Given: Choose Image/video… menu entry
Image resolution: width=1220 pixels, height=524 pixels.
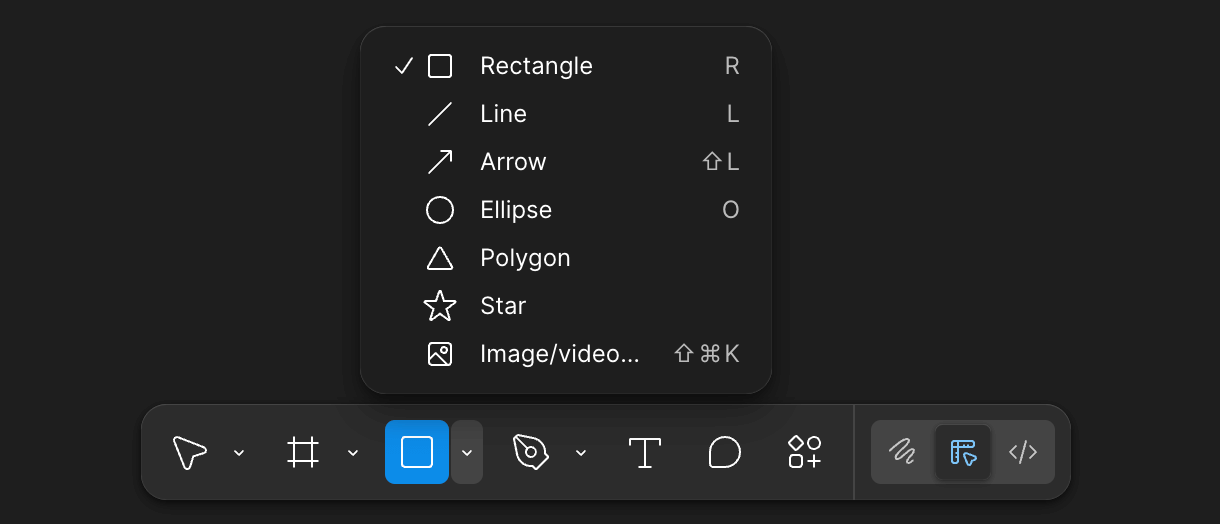Looking at the screenshot, I should [x=559, y=354].
